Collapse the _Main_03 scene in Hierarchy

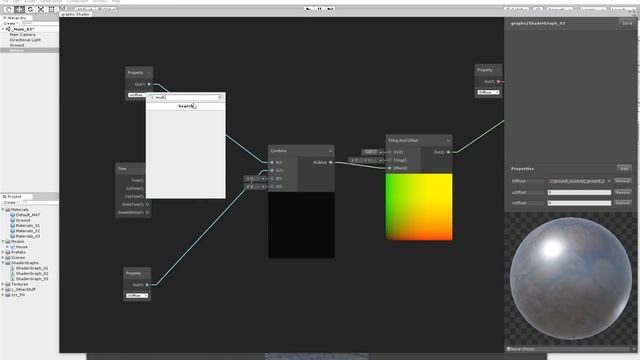[x=3, y=29]
